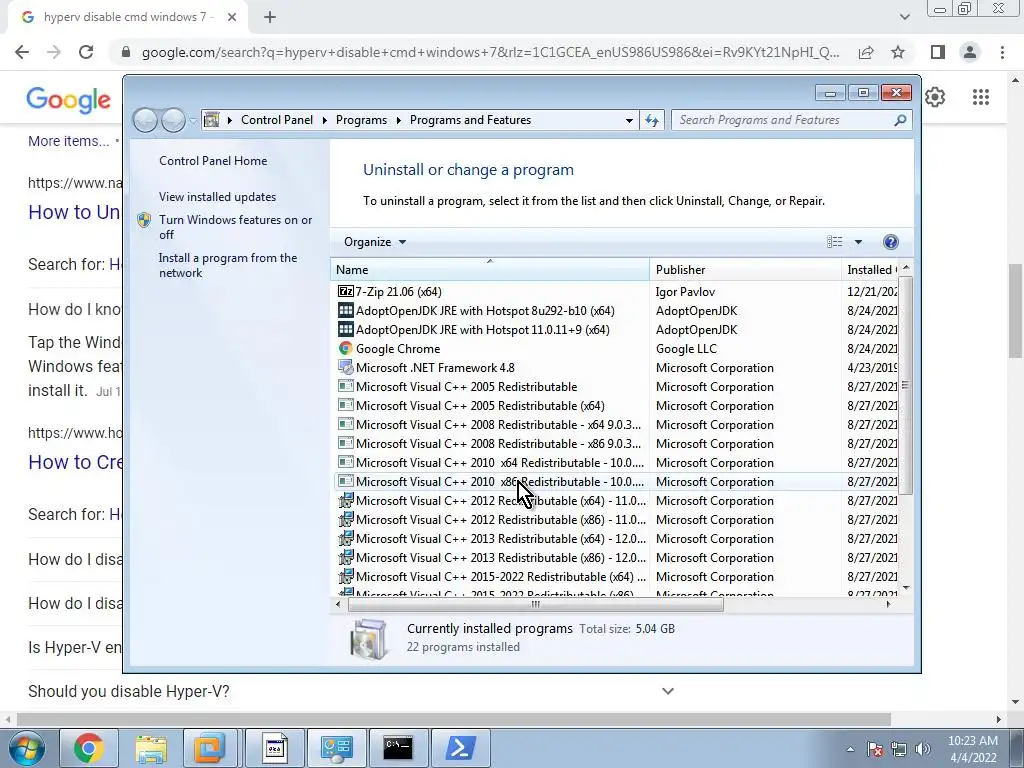
Task: Go back in Control Panel window
Action: pos(145,120)
